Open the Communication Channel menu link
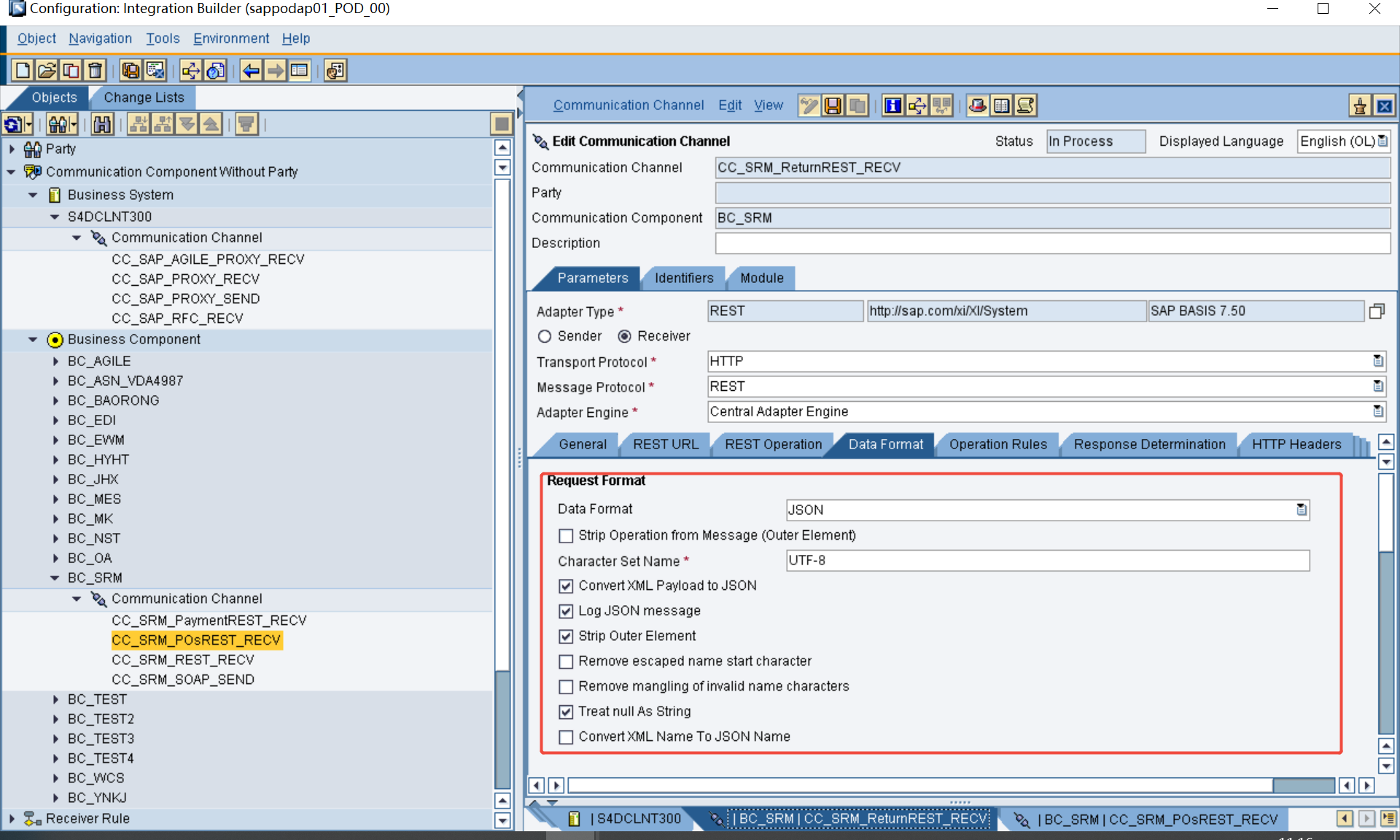Image resolution: width=1400 pixels, height=840 pixels. (629, 106)
